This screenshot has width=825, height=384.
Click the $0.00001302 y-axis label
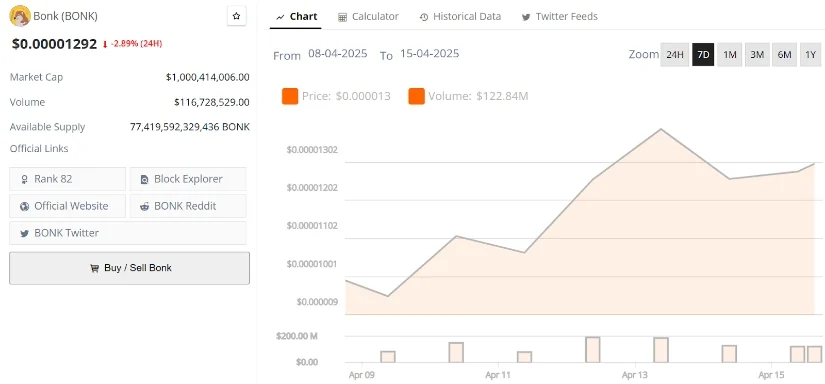pyautogui.click(x=312, y=150)
